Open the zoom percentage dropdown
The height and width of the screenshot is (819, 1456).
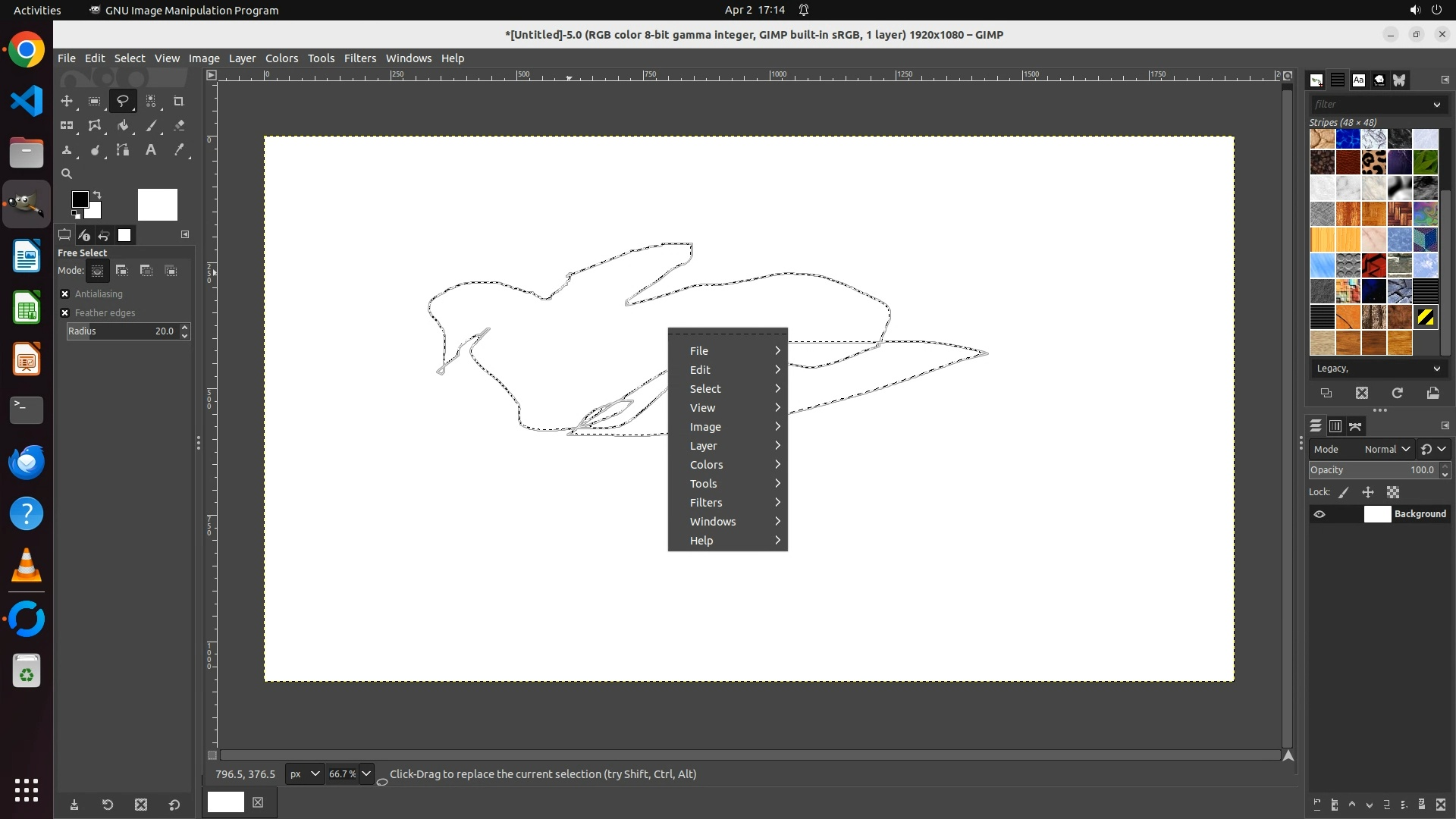366,774
